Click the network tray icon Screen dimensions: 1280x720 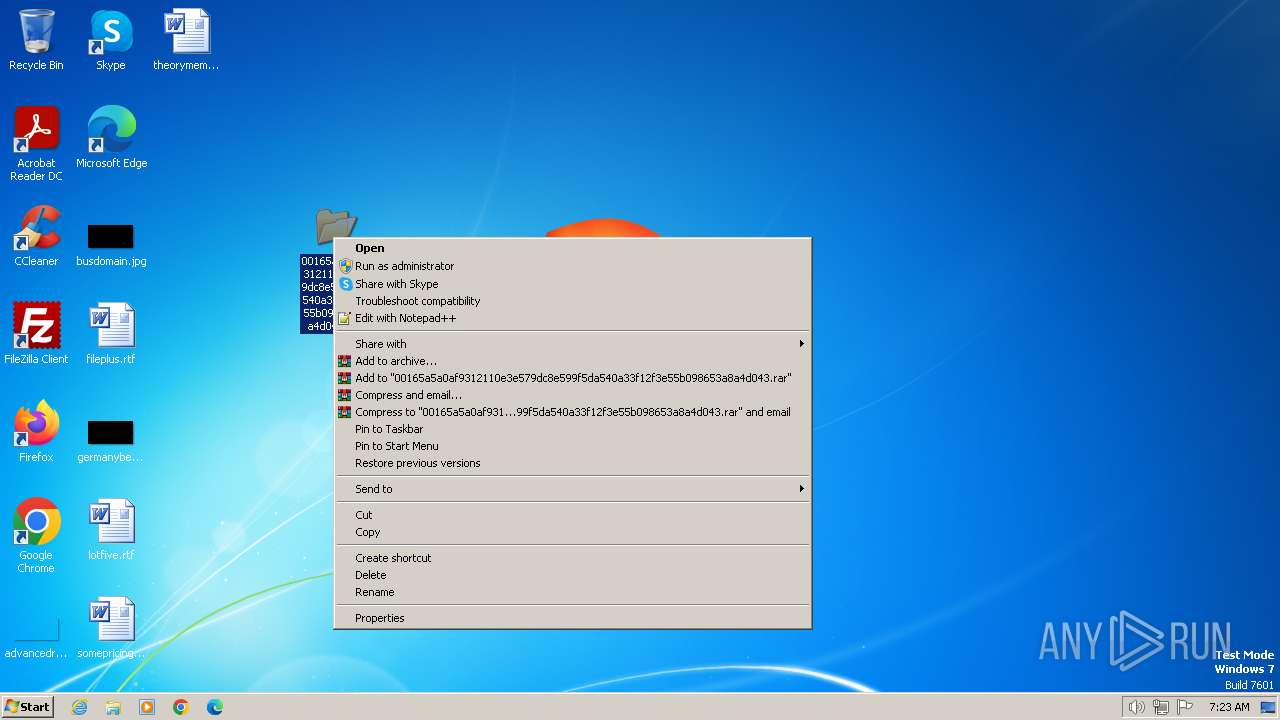[x=1161, y=707]
